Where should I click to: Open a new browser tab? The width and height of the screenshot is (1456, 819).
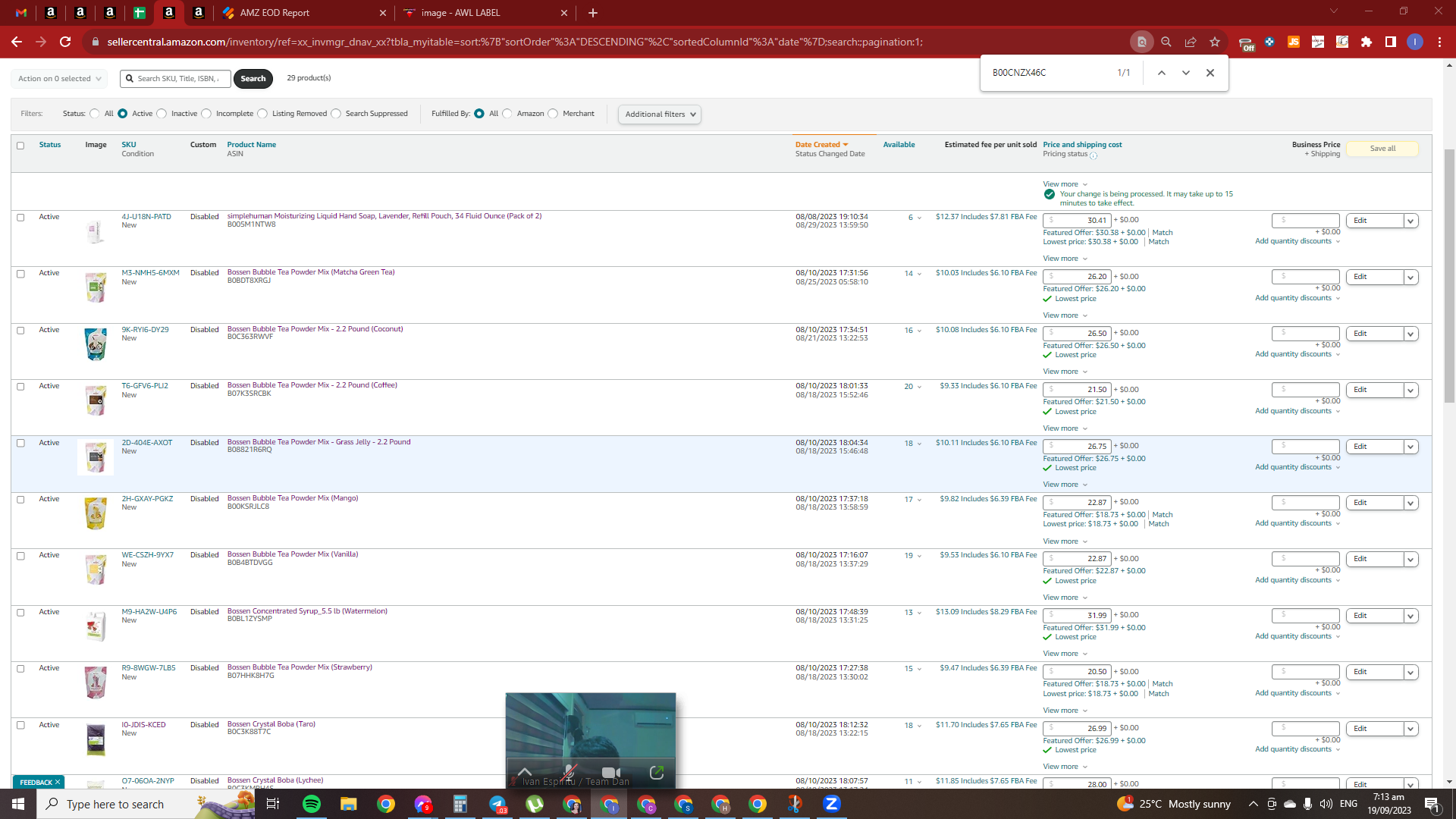click(x=593, y=13)
